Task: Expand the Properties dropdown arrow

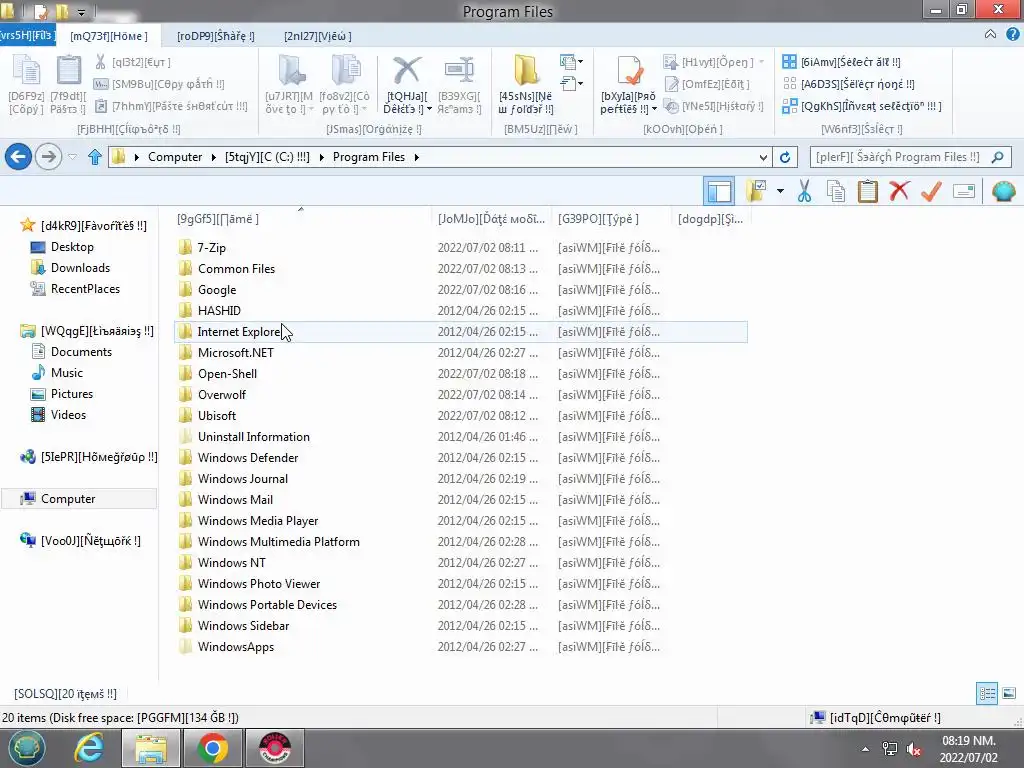Action: (x=654, y=109)
